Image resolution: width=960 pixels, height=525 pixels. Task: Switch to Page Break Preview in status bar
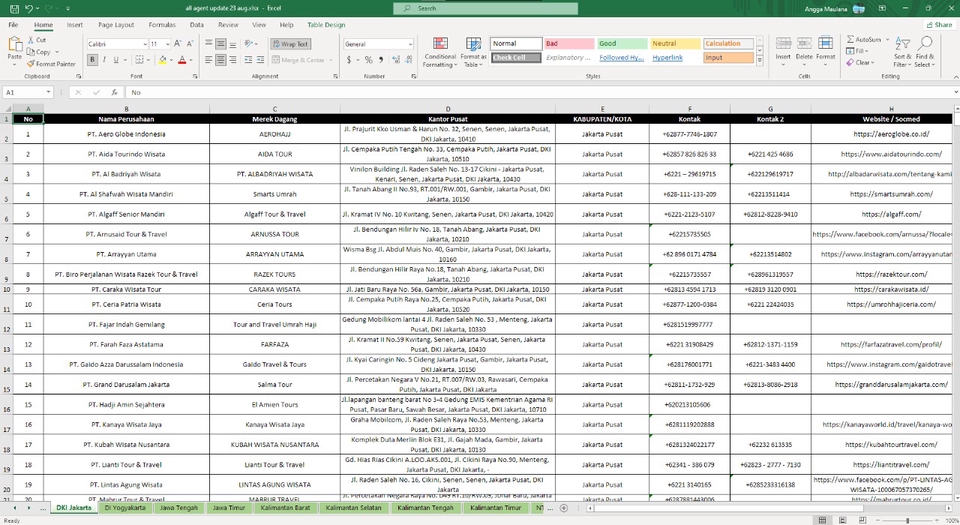pos(862,520)
